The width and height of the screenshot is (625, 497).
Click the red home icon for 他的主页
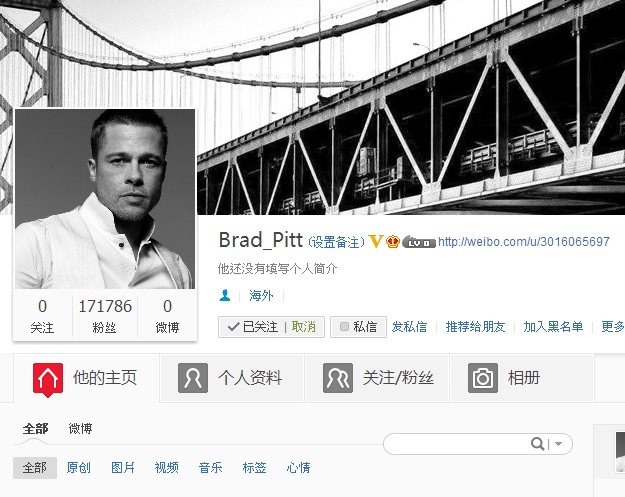[x=48, y=379]
